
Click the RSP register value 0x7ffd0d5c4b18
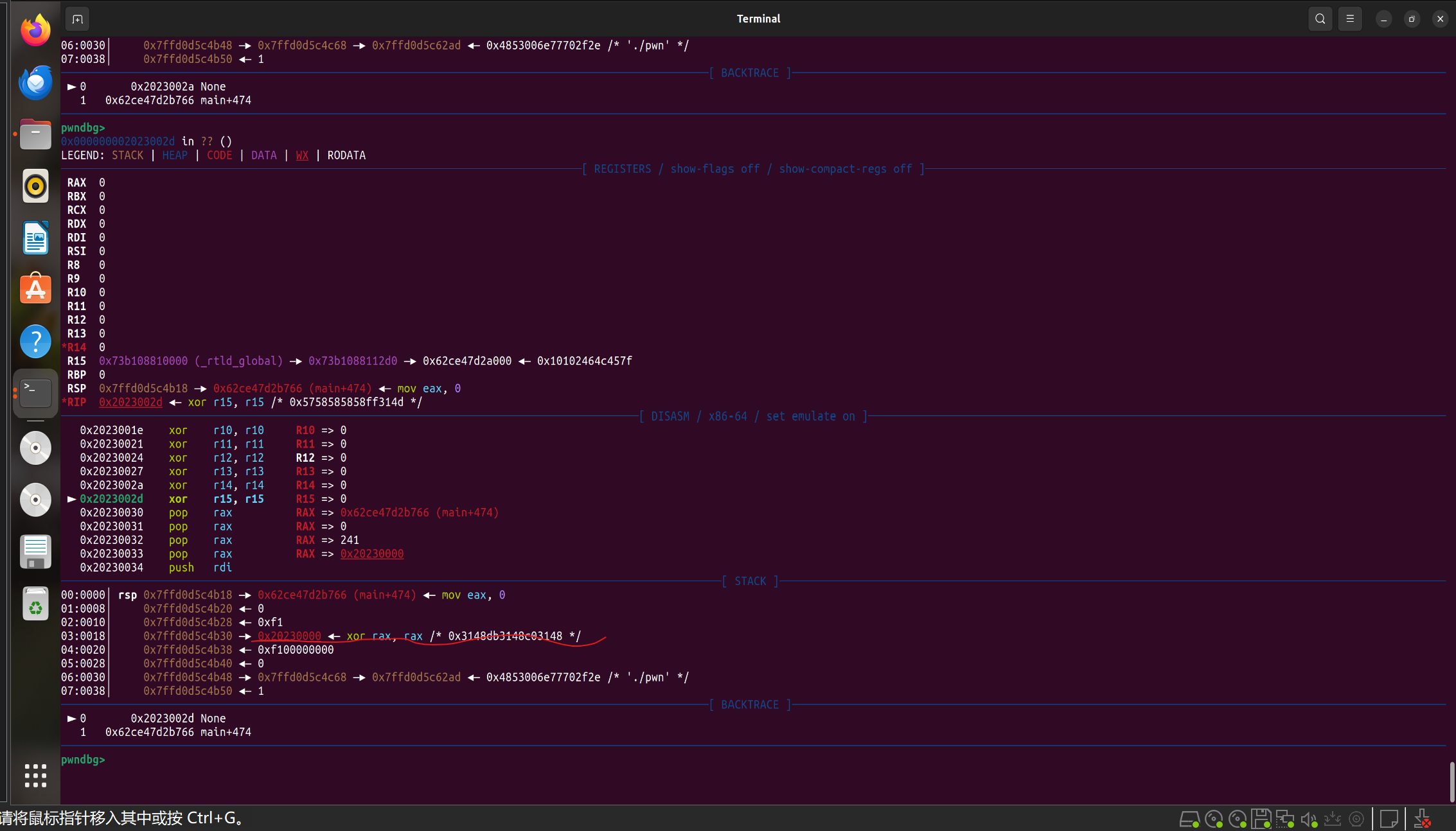pyautogui.click(x=143, y=389)
